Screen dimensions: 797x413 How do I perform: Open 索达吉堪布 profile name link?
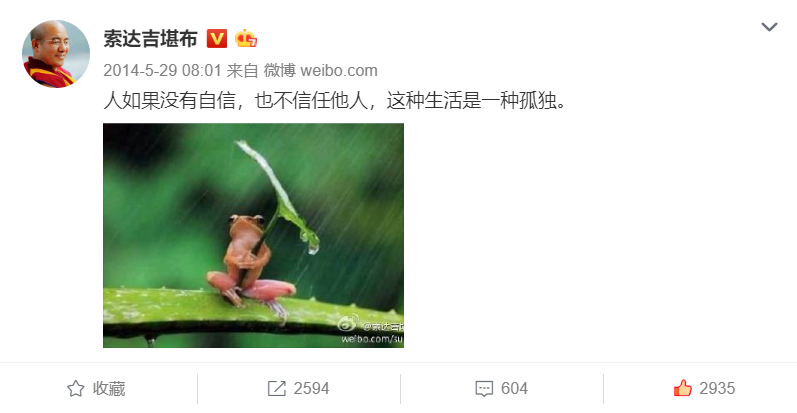point(150,39)
